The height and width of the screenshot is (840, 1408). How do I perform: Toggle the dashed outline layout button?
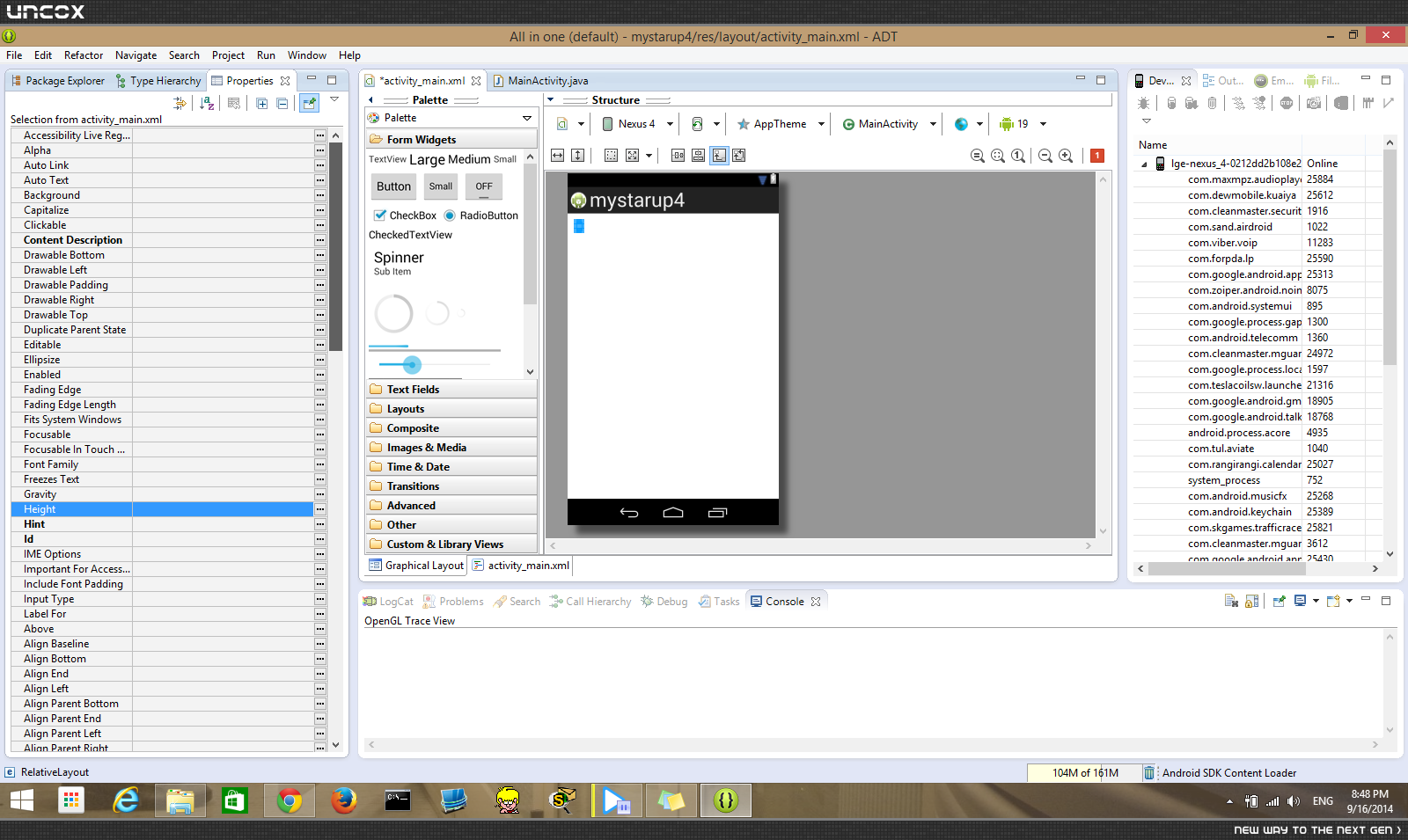click(x=611, y=156)
